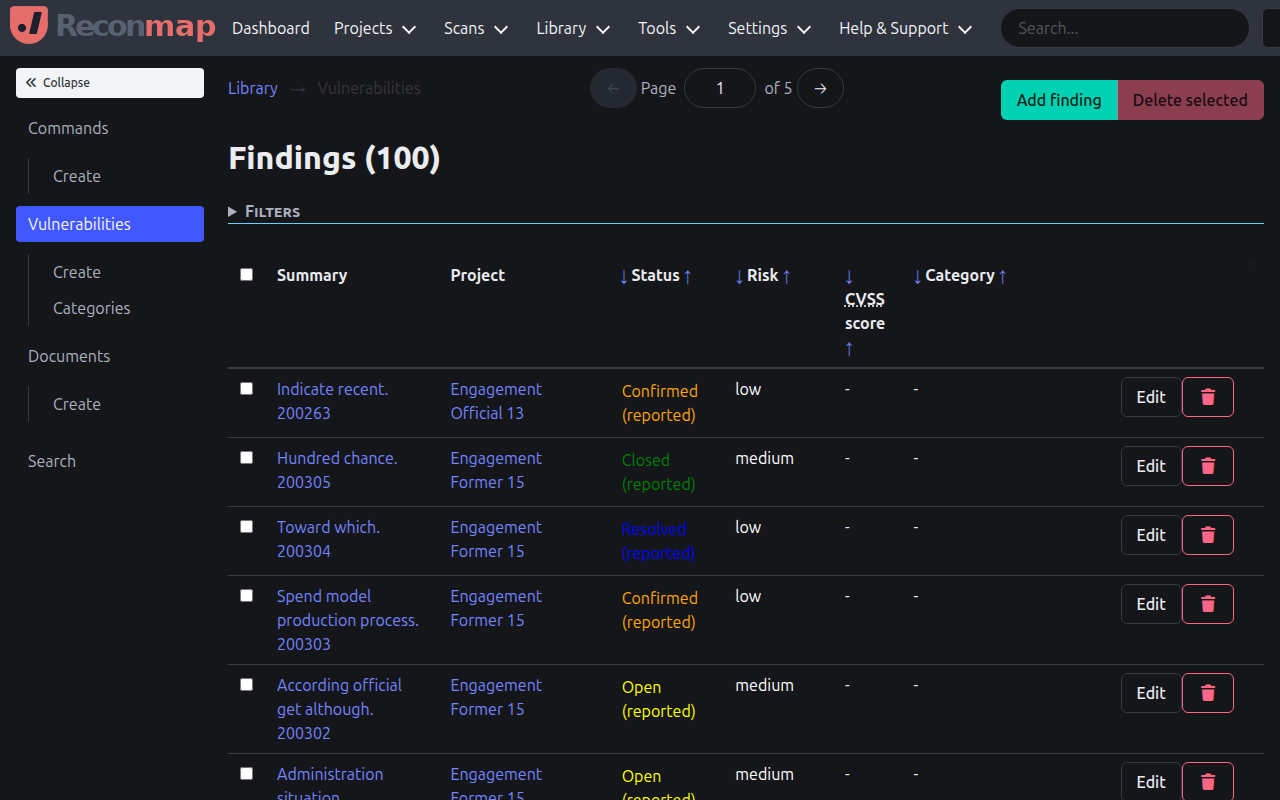1280x800 pixels.
Task: Delete 'Spend model production process' finding via trash
Action: (1207, 604)
